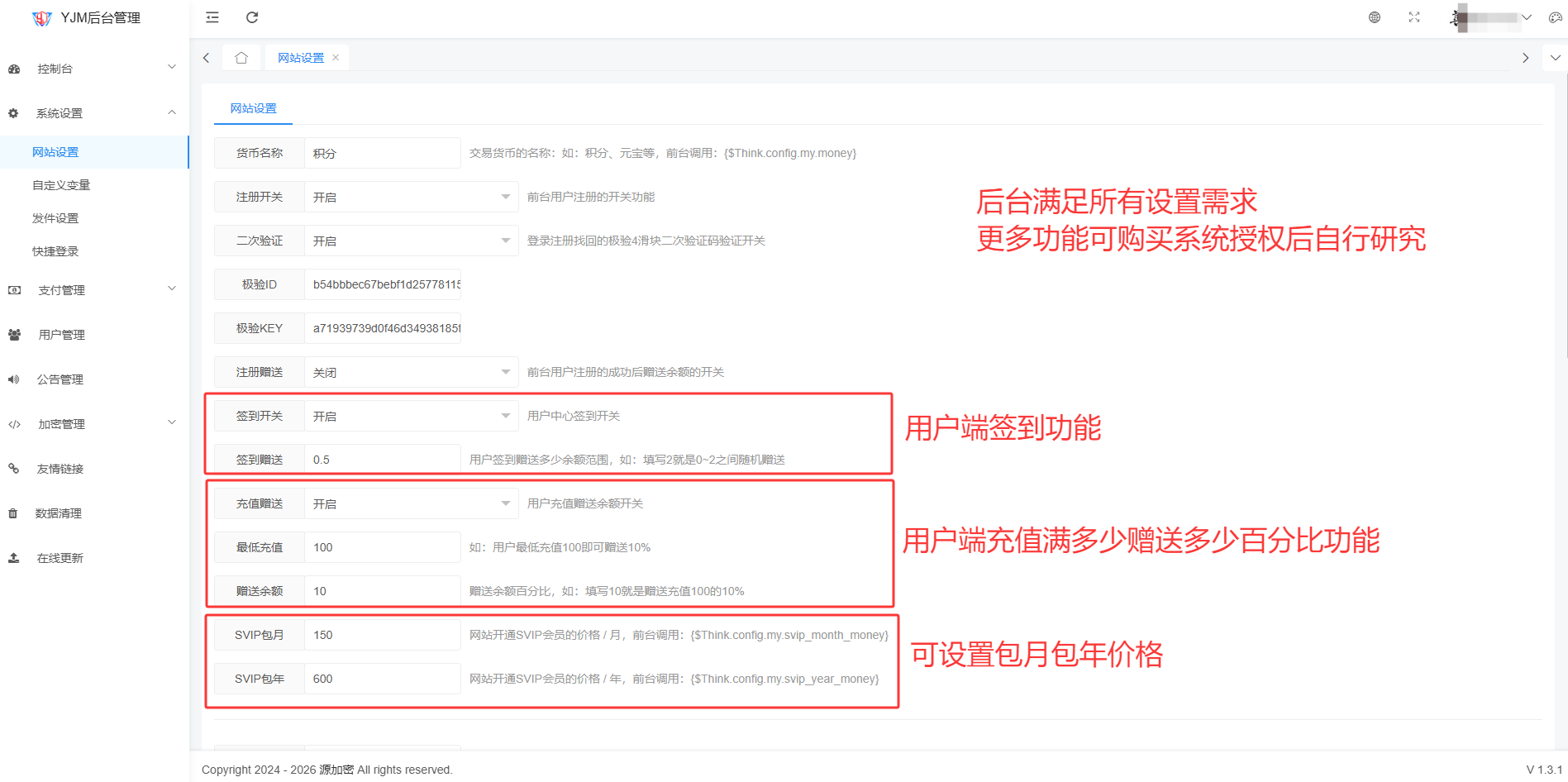Viewport: 1568px width, 782px height.
Task: Click the SVIP包月 price input field
Action: pyautogui.click(x=382, y=635)
